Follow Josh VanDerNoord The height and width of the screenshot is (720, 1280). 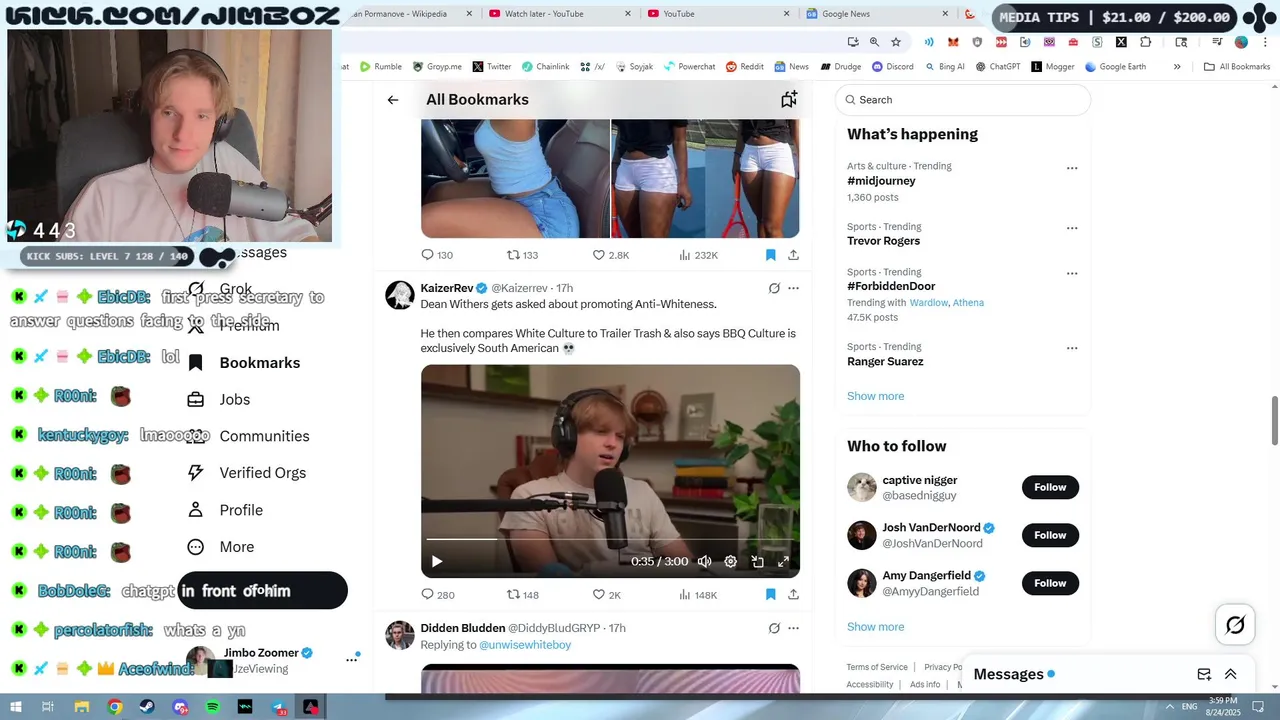1050,535
